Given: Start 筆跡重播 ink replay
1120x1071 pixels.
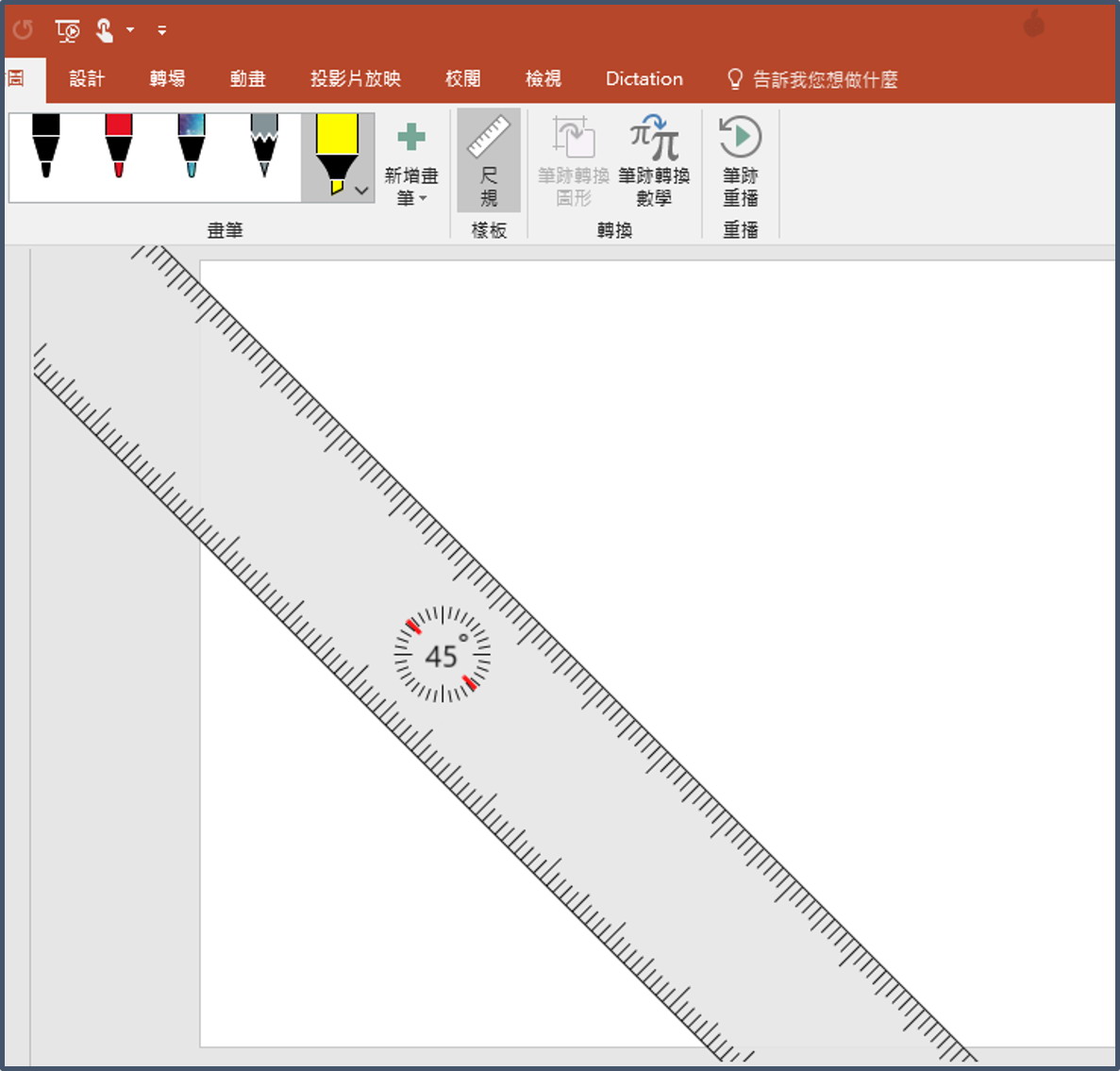Looking at the screenshot, I should click(x=740, y=161).
